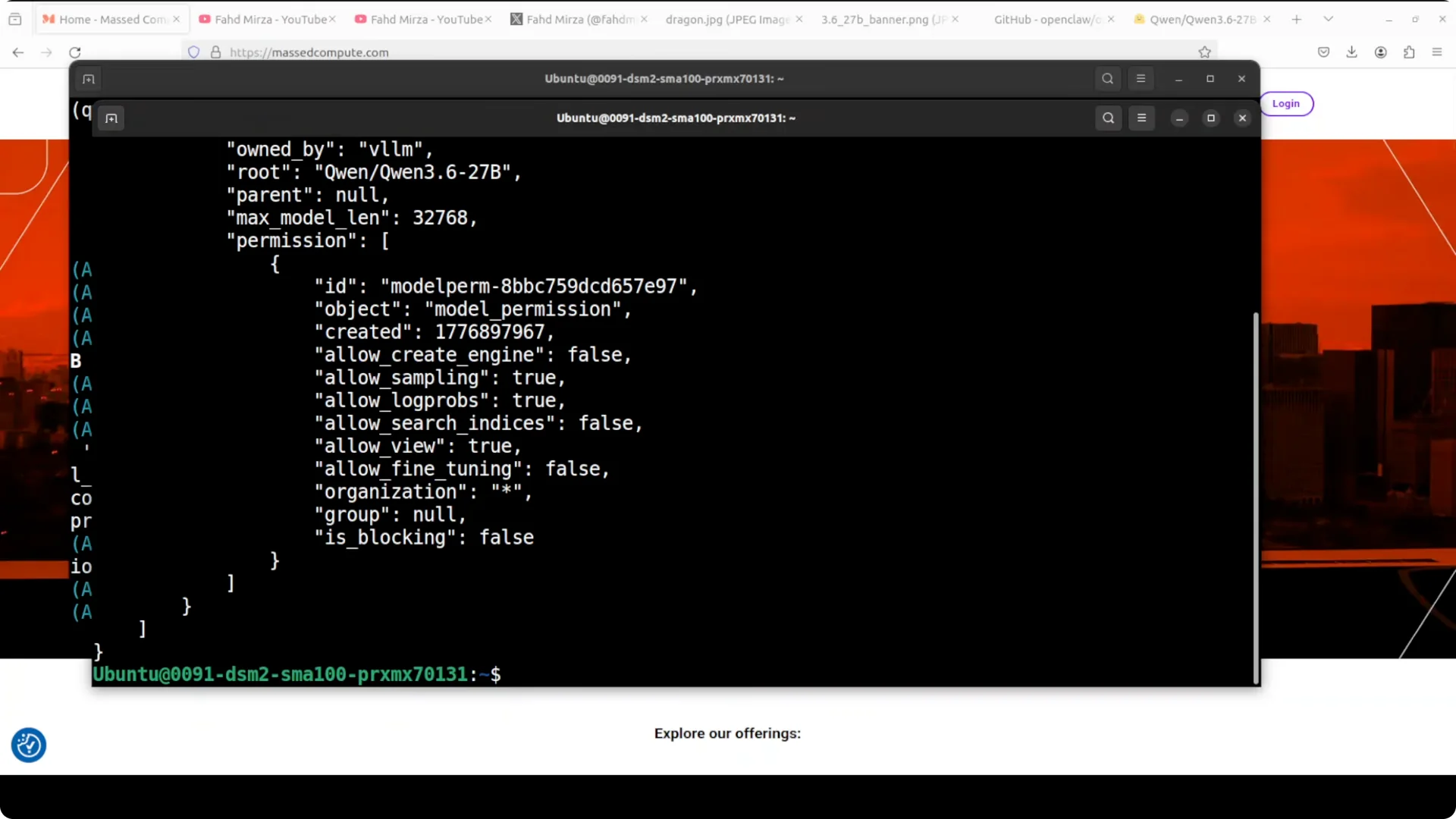The image size is (1456, 819).
Task: Click the browser back arrow
Action: [x=18, y=52]
